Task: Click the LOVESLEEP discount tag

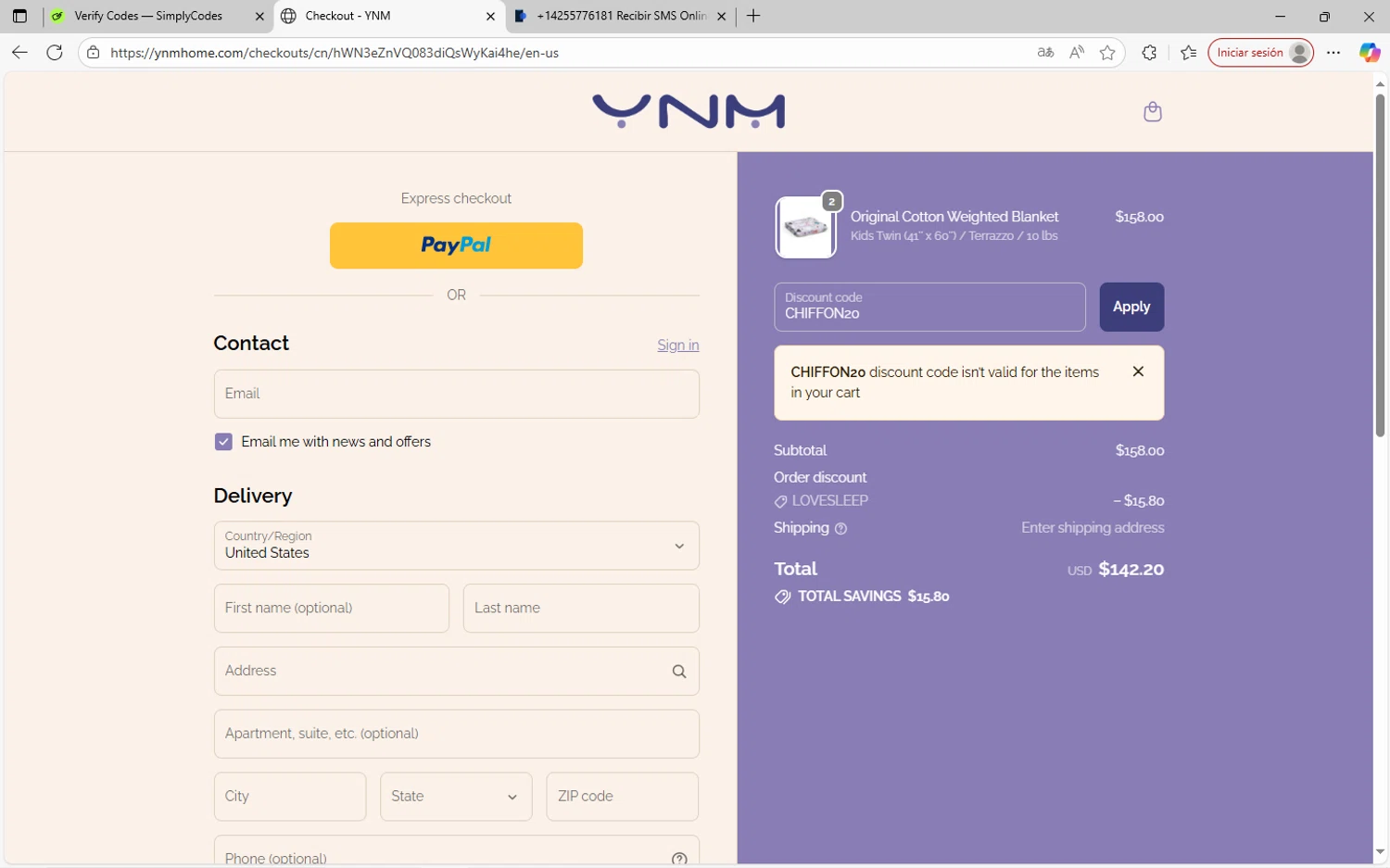Action: pos(821,501)
